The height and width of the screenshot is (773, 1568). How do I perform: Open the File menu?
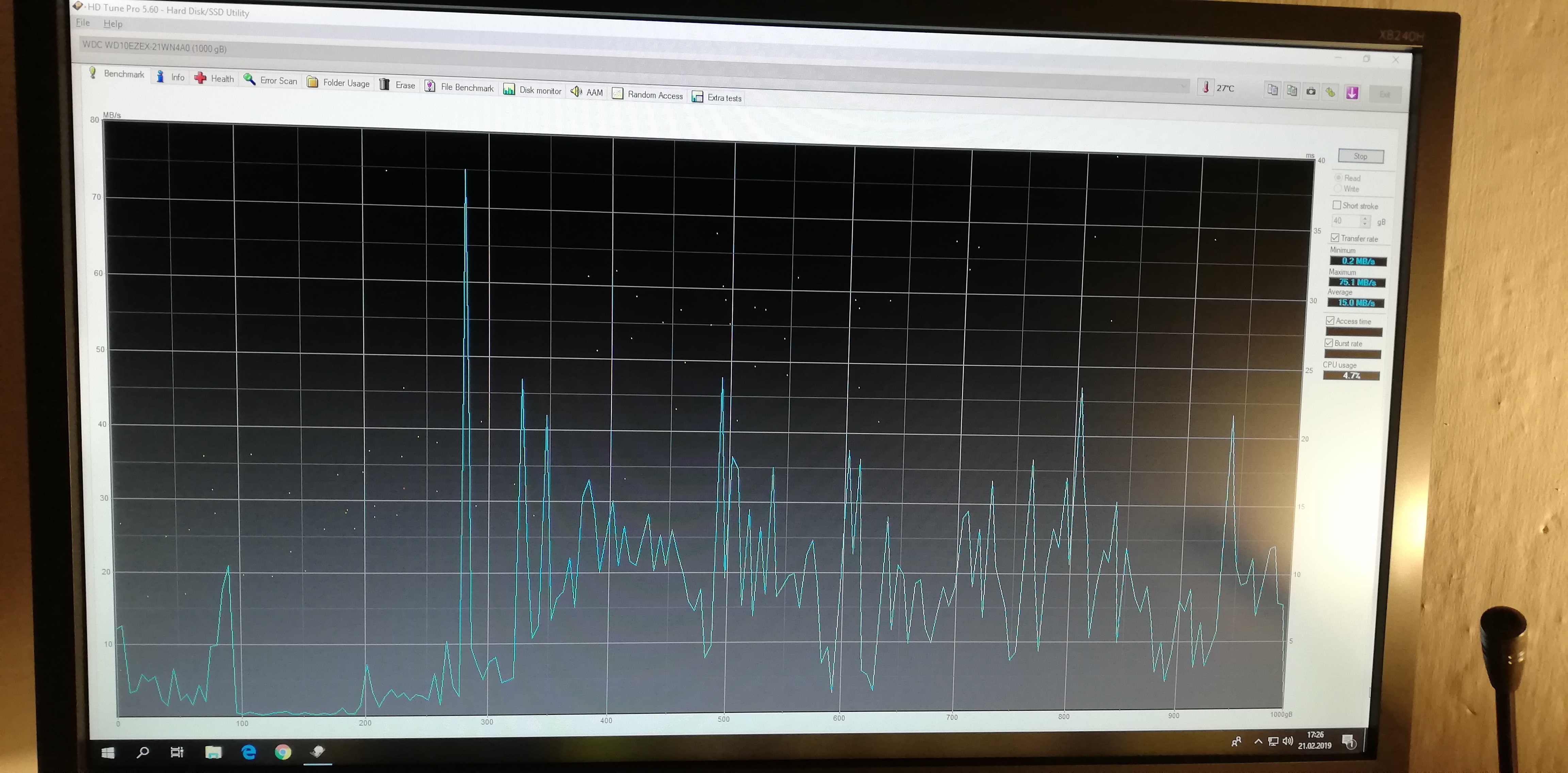[83, 22]
